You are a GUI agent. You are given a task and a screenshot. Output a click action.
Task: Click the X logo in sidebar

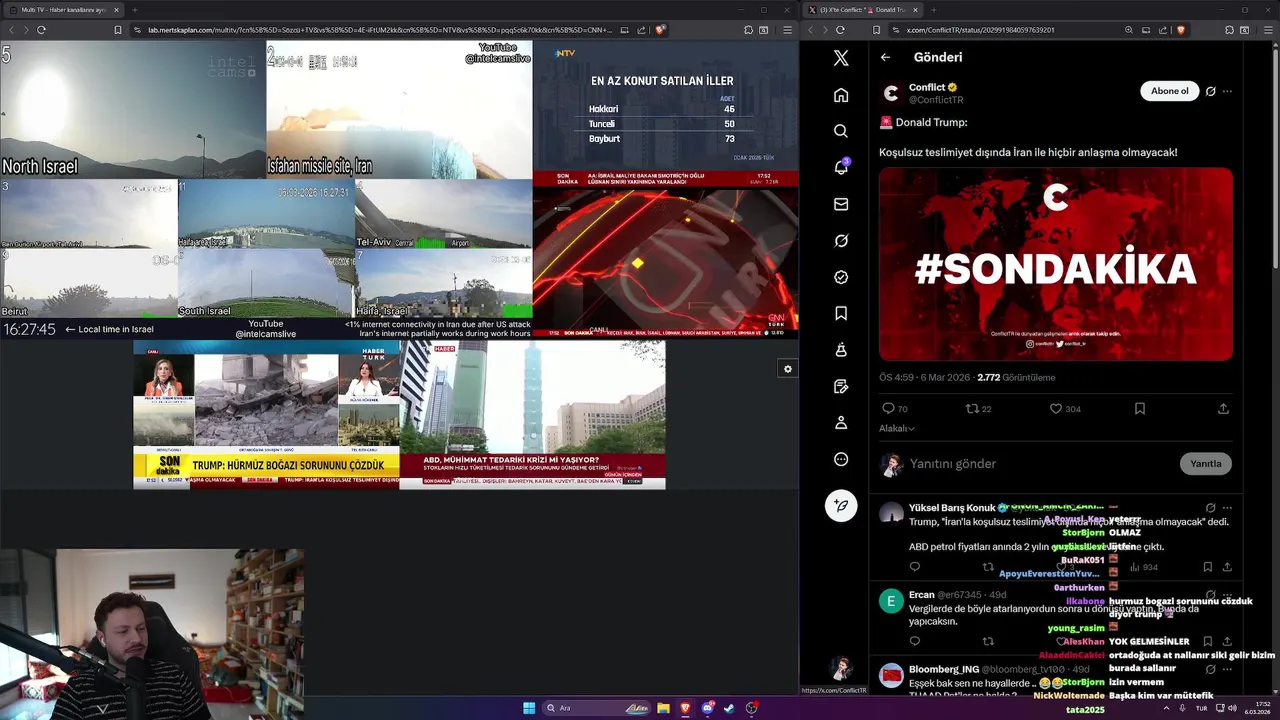coord(841,58)
